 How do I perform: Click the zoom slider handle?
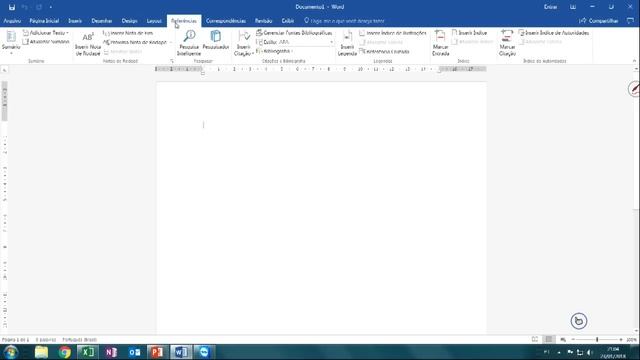coord(597,339)
